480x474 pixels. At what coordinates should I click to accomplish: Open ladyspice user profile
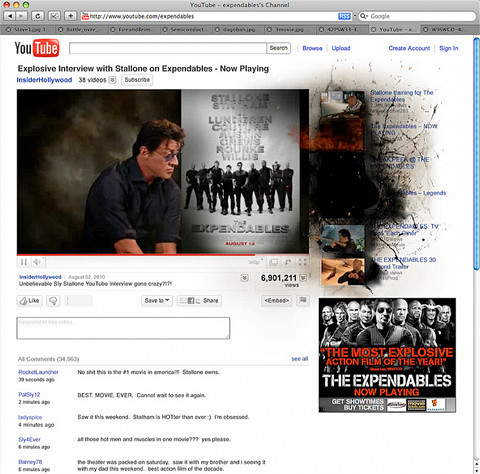(x=30, y=417)
